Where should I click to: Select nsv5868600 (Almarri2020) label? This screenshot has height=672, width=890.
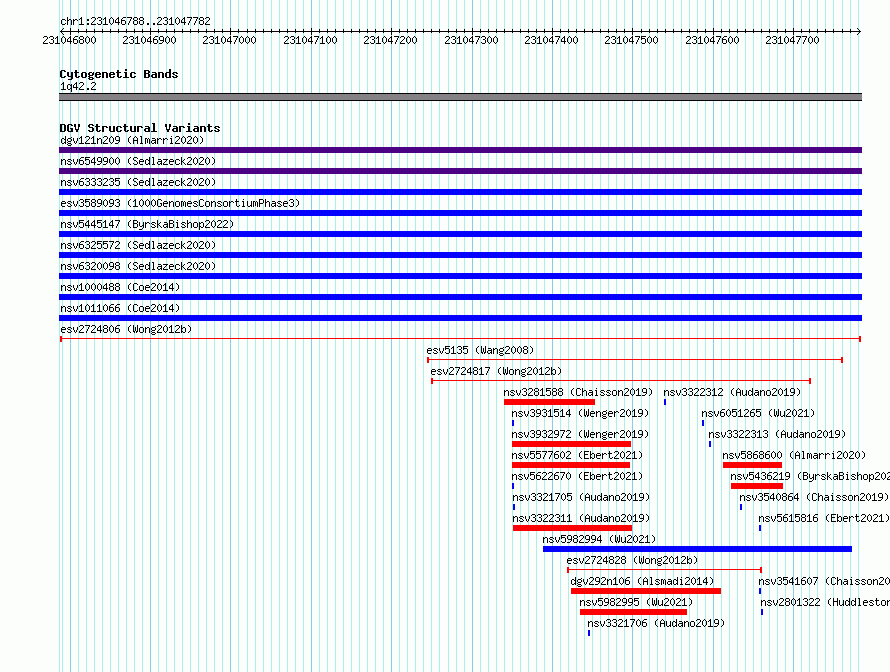point(794,455)
